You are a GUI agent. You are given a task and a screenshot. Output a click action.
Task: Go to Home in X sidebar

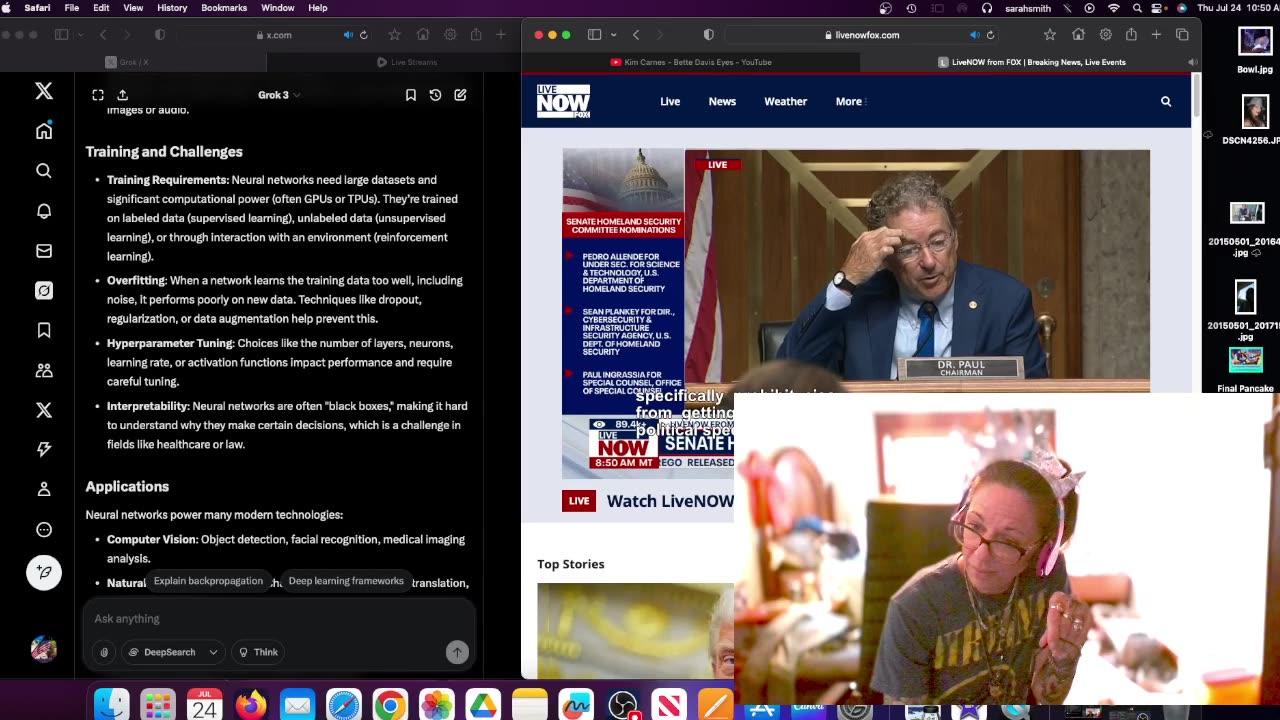(44, 131)
